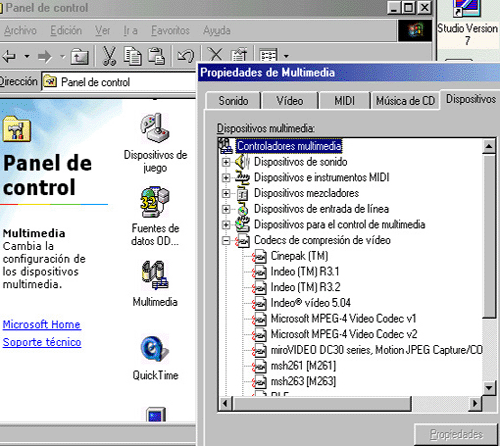Select Indeo (TM) R3.1 codec
Viewport: 500px width, 446px height.
[x=305, y=271]
